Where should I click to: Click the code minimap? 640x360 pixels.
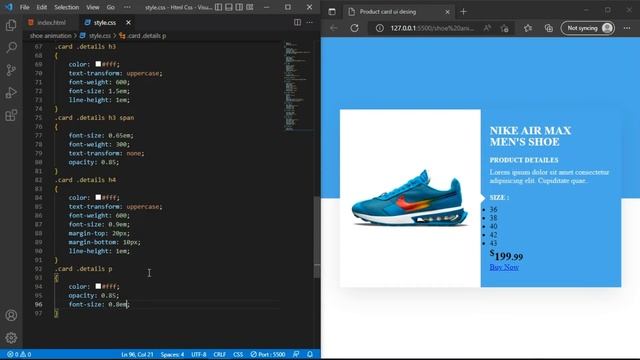(298, 86)
